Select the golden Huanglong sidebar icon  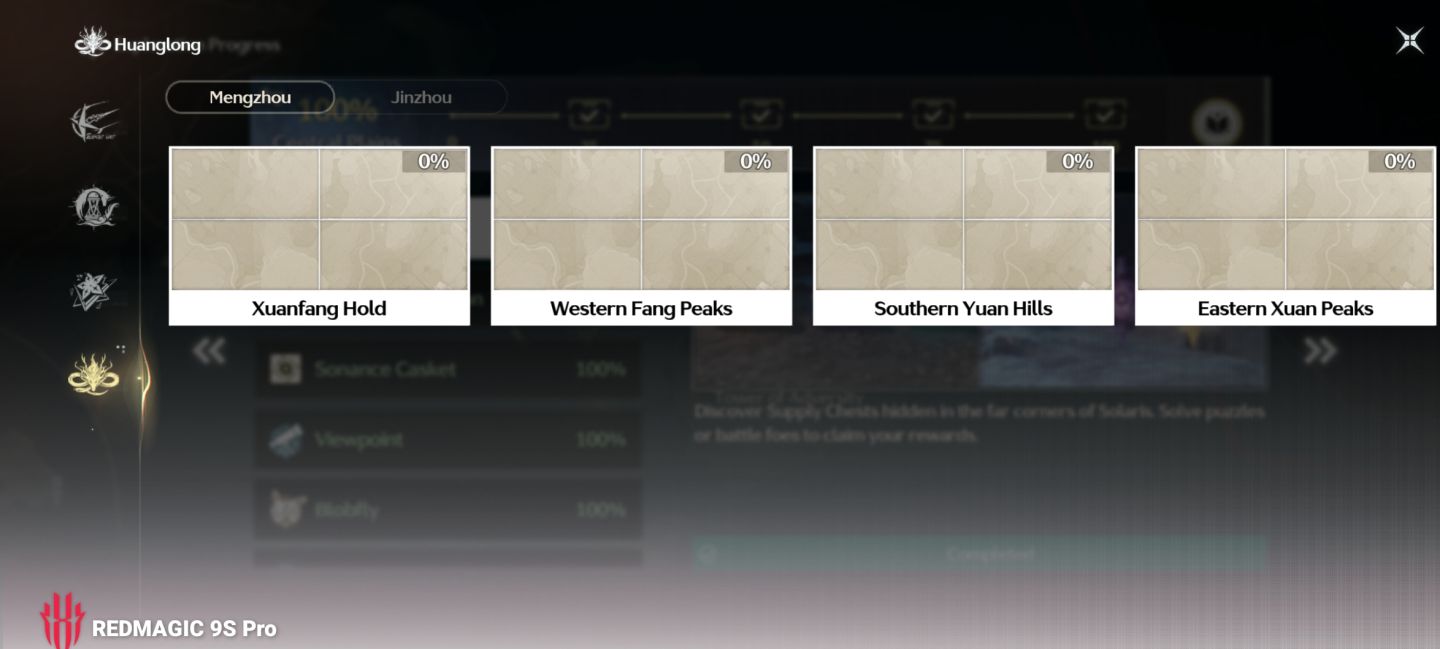(x=95, y=374)
